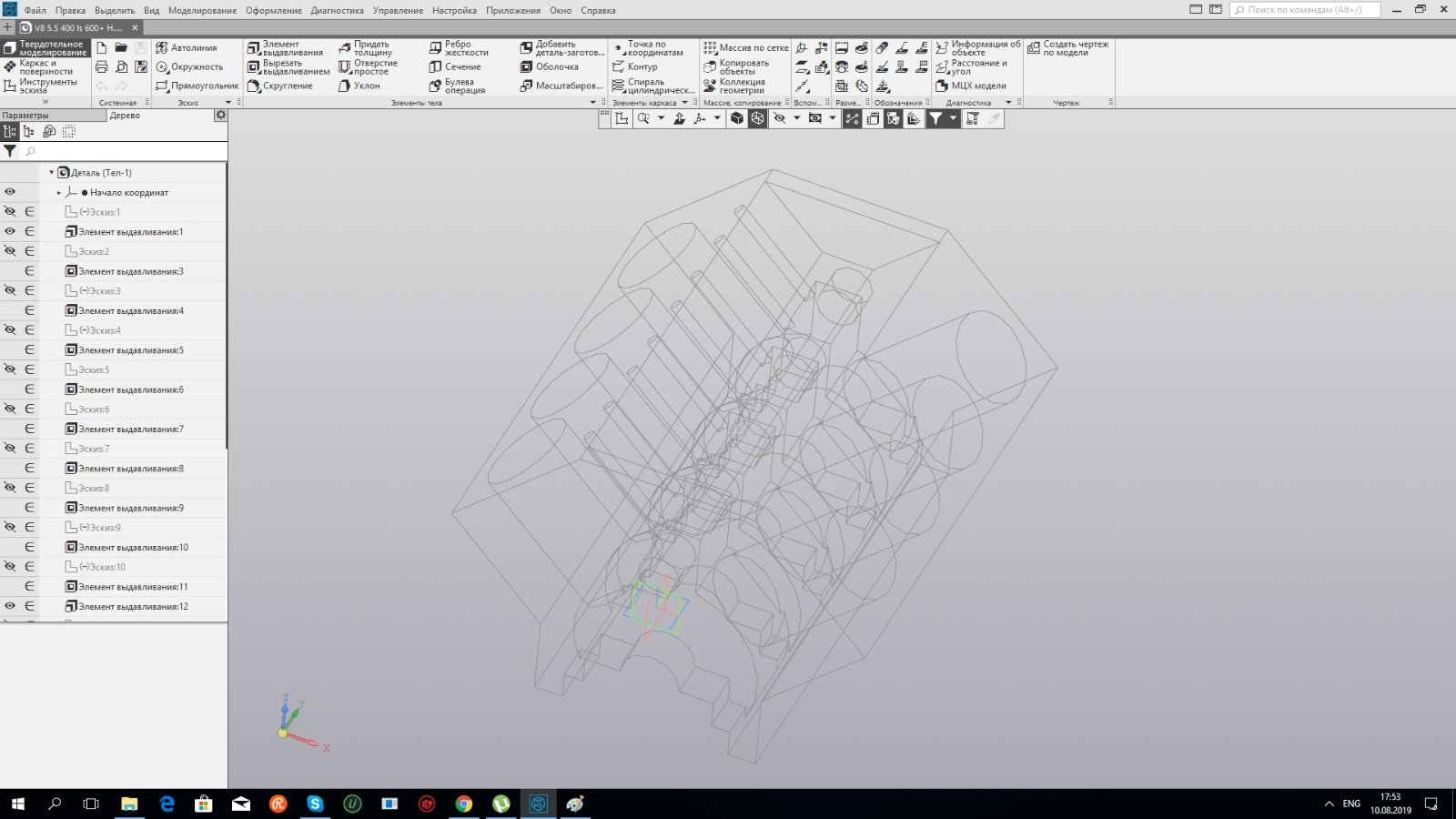Viewport: 1456px width, 819px height.
Task: Collapse the Деталь (Тел-1) root node
Action: [51, 173]
